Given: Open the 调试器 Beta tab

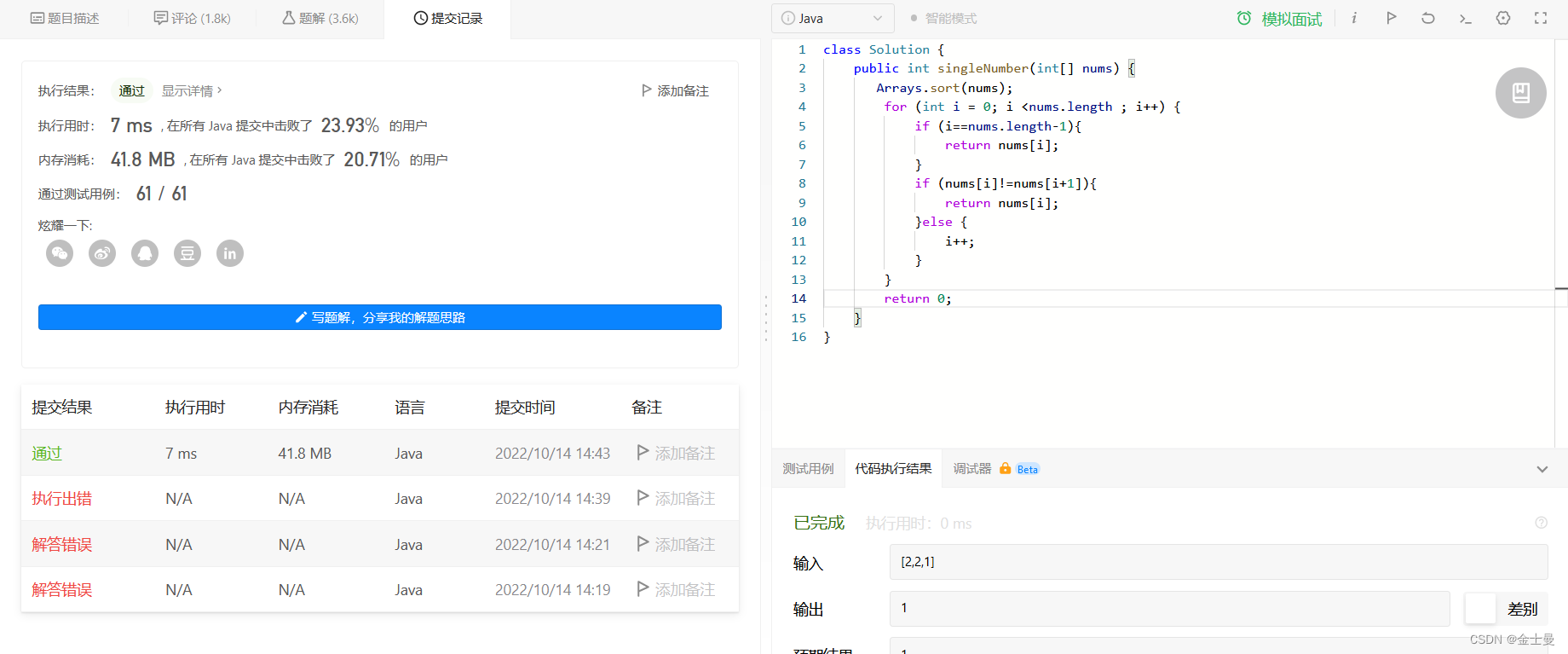Looking at the screenshot, I should [x=995, y=468].
